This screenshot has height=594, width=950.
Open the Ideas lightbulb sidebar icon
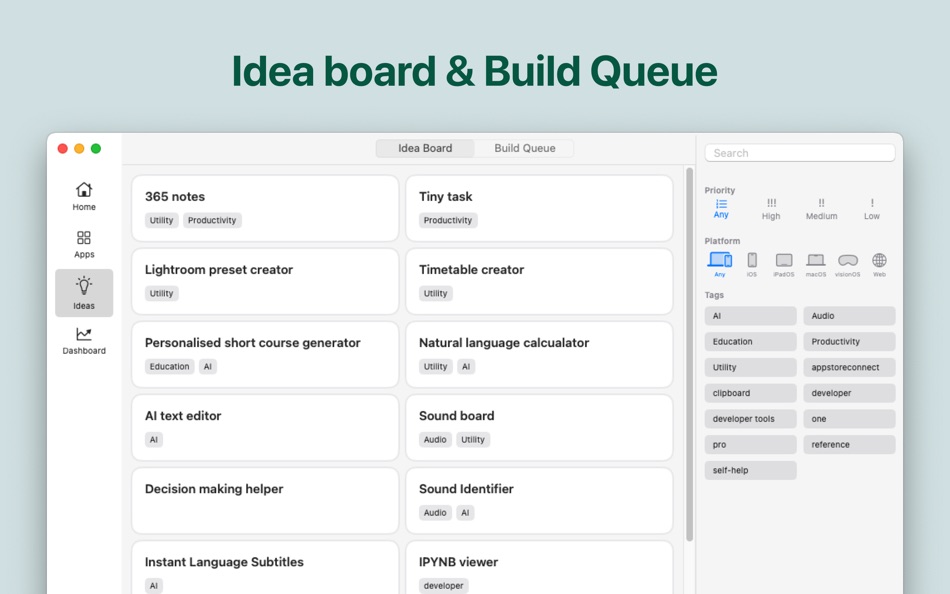point(84,292)
